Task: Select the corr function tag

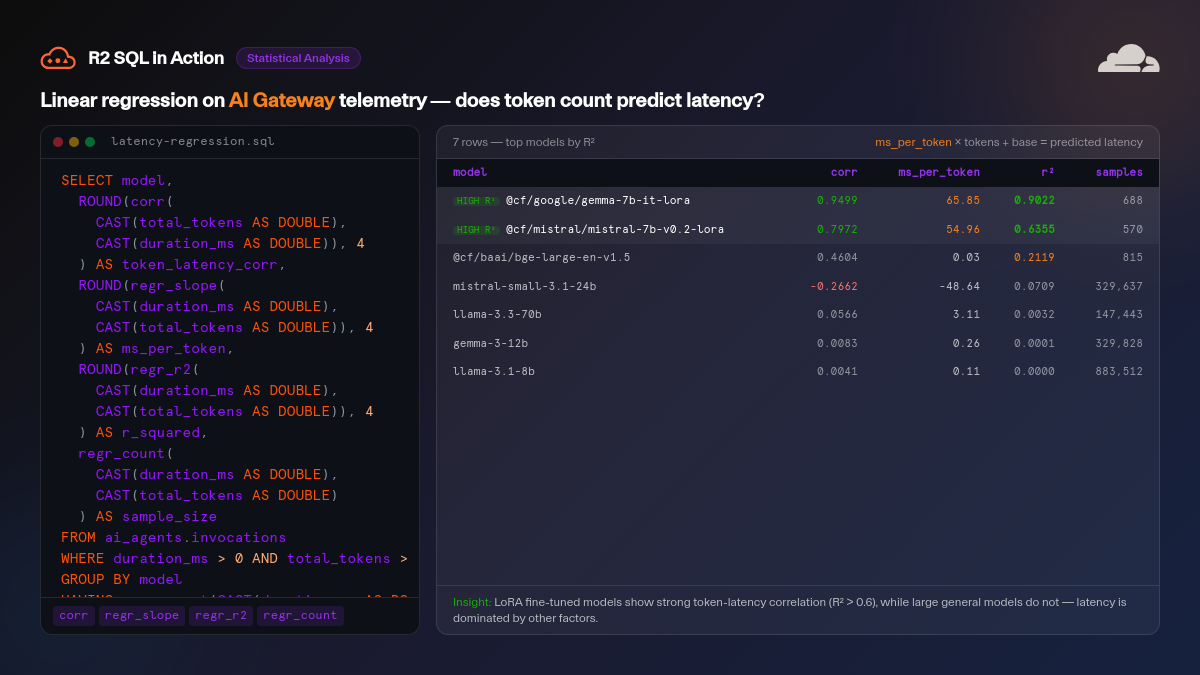Action: [x=74, y=616]
